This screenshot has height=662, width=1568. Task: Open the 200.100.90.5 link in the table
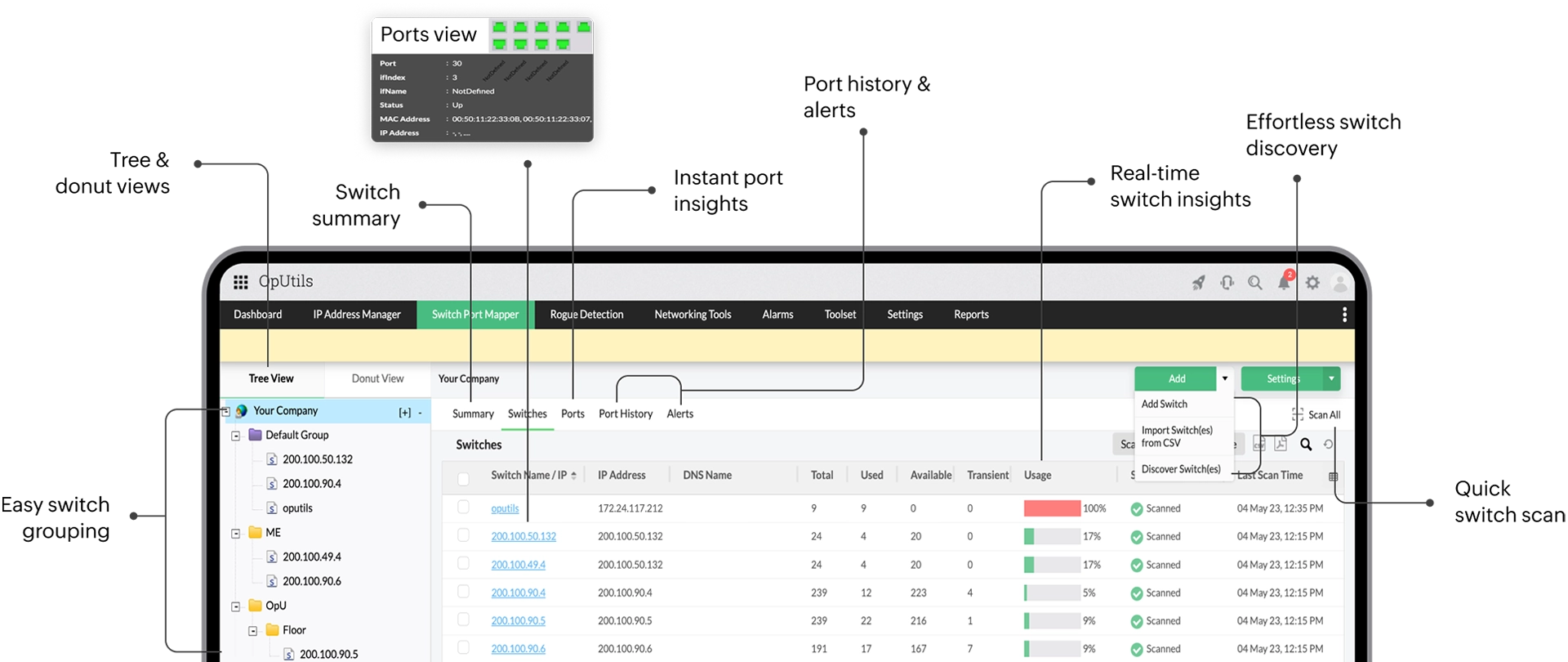518,621
